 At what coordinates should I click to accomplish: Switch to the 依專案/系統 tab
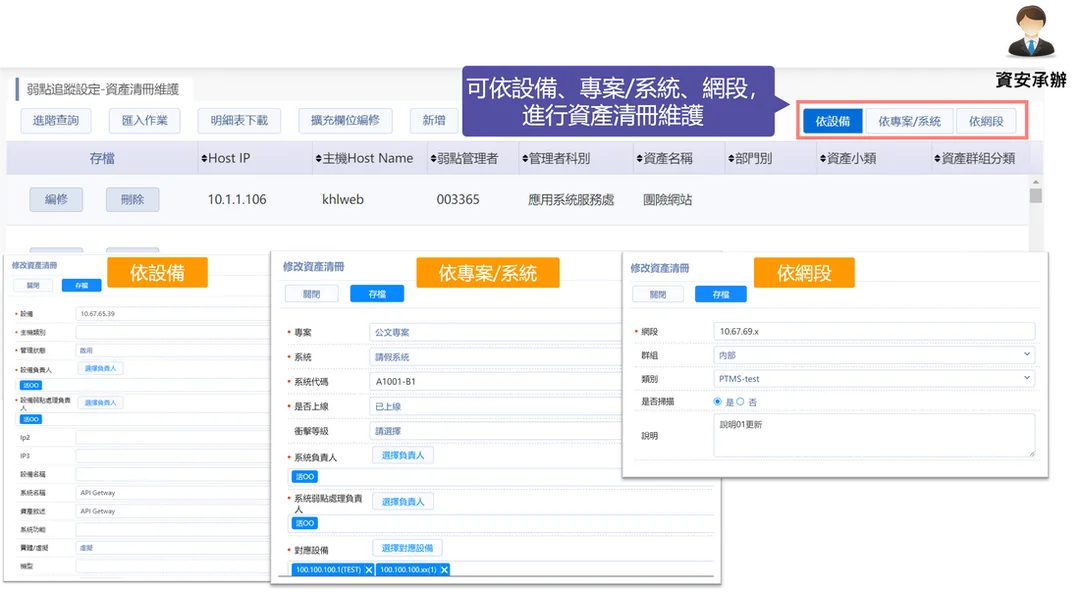909,121
